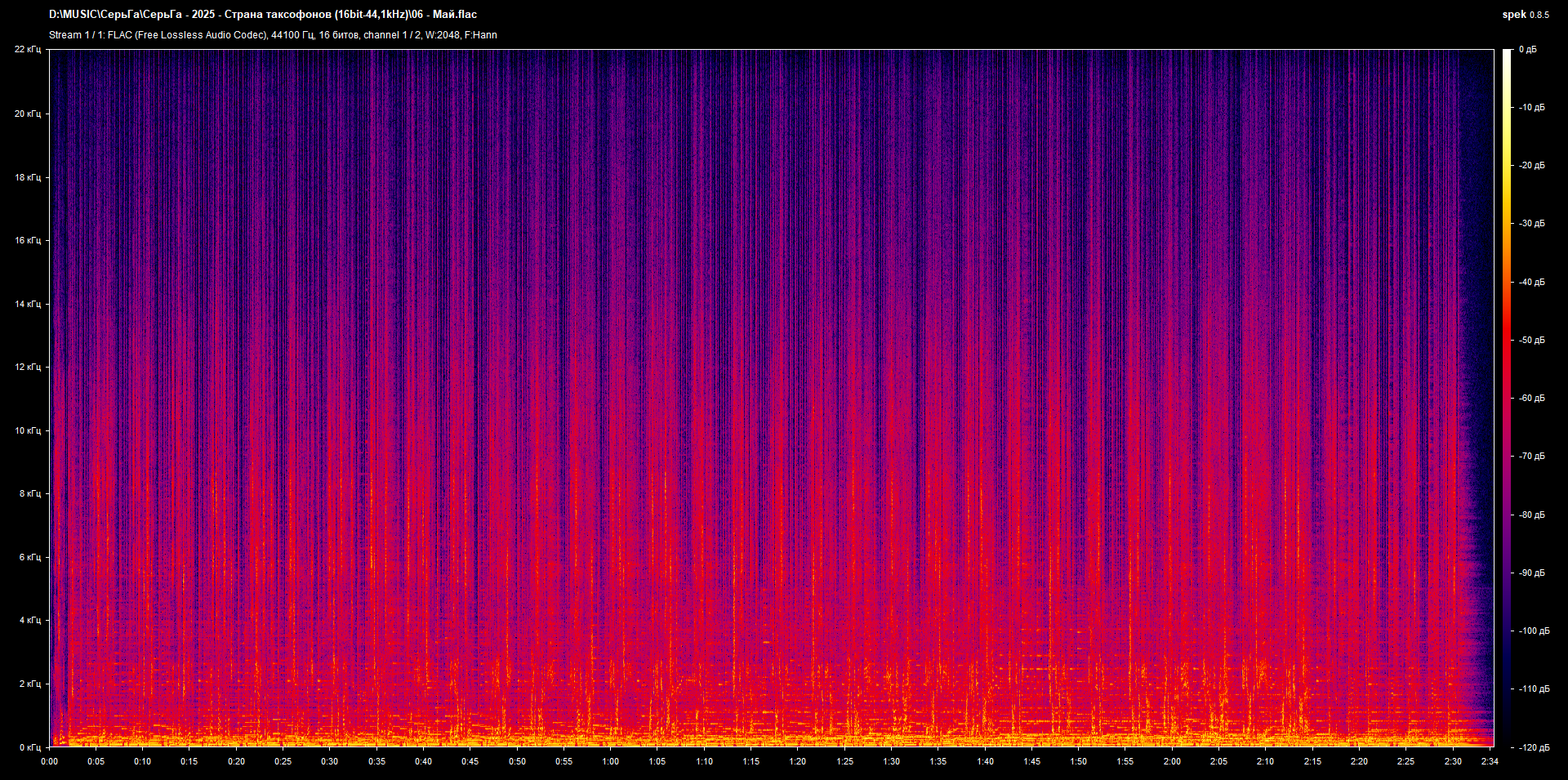Viewport: 1568px width, 780px height.
Task: Click the 0:45 time axis label
Action: click(470, 761)
